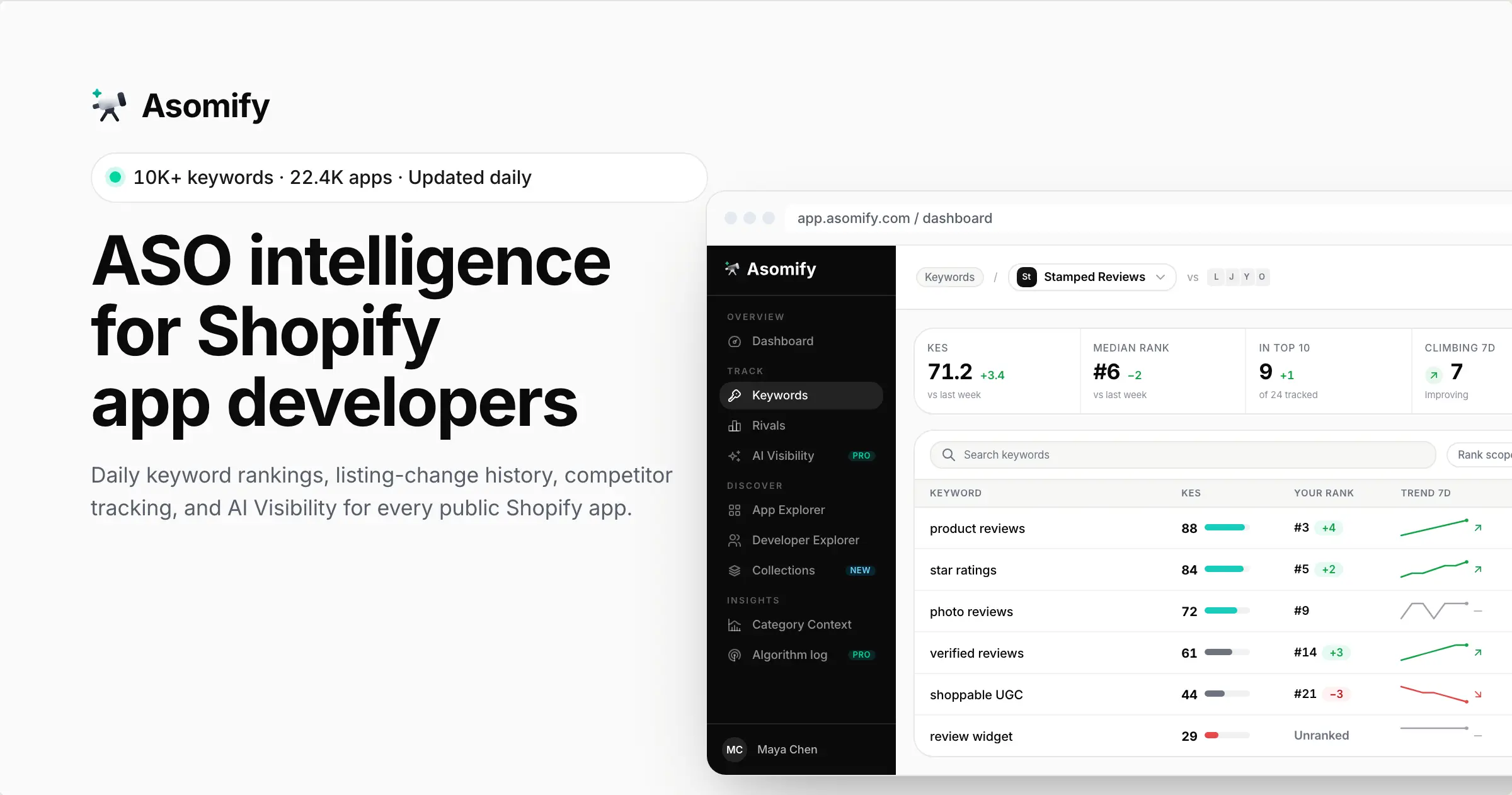Click the 'product reviews' keyword row
This screenshot has width=1512, height=795.
click(x=1213, y=529)
